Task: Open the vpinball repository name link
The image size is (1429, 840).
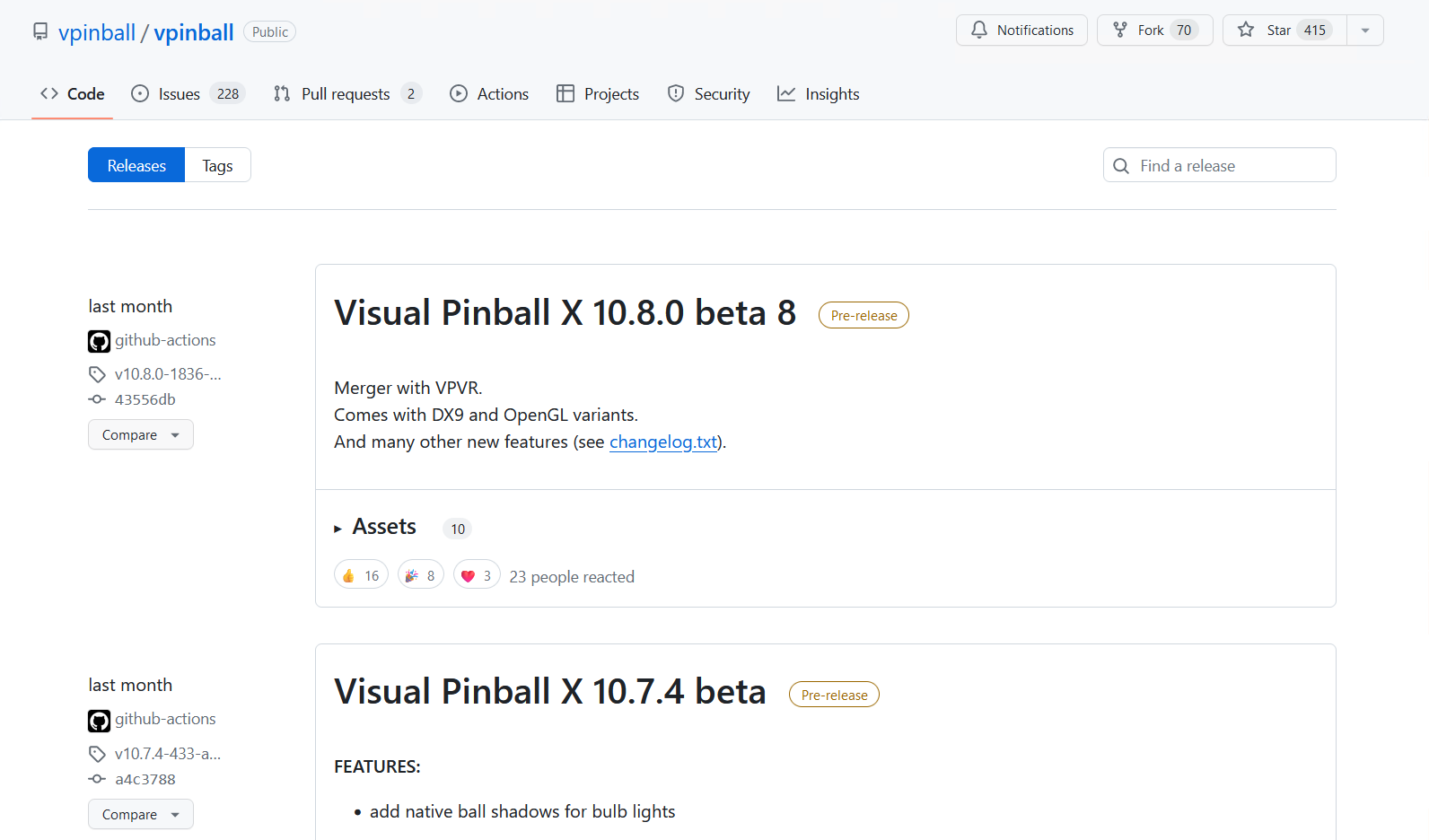Action: 194,32
